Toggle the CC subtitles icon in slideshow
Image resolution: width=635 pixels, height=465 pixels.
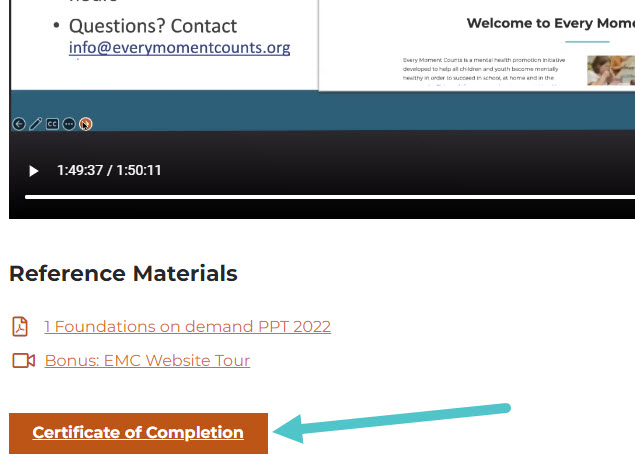tap(52, 124)
